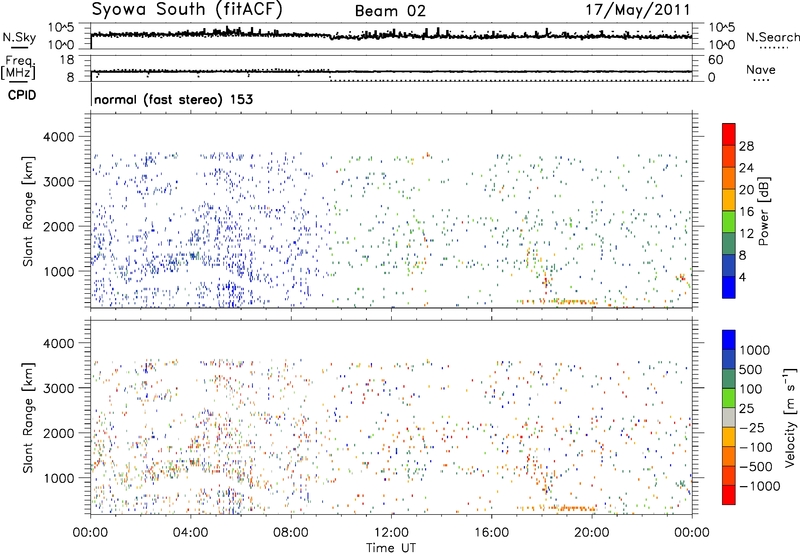The width and height of the screenshot is (800, 554).
Task: Click the title 'Syowa South (fitACF)'
Action: tap(187, 9)
